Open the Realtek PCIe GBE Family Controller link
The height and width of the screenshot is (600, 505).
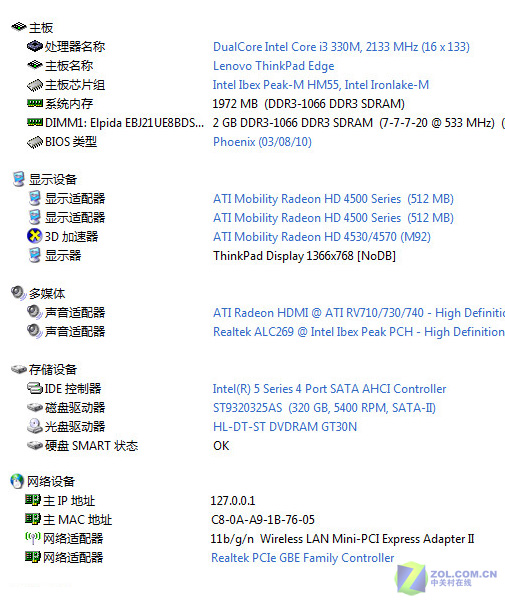pyautogui.click(x=303, y=558)
